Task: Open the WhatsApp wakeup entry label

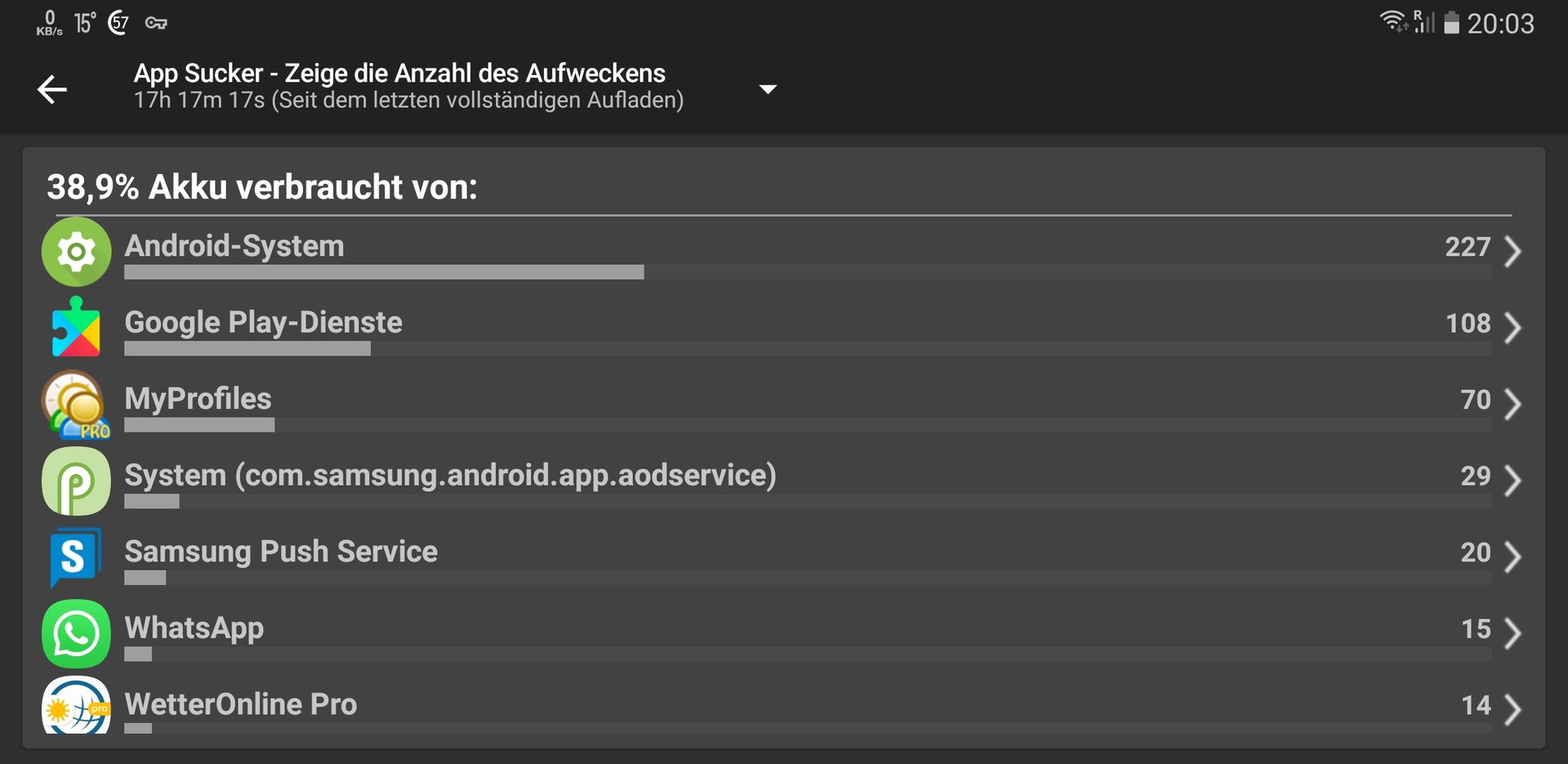Action: (194, 628)
